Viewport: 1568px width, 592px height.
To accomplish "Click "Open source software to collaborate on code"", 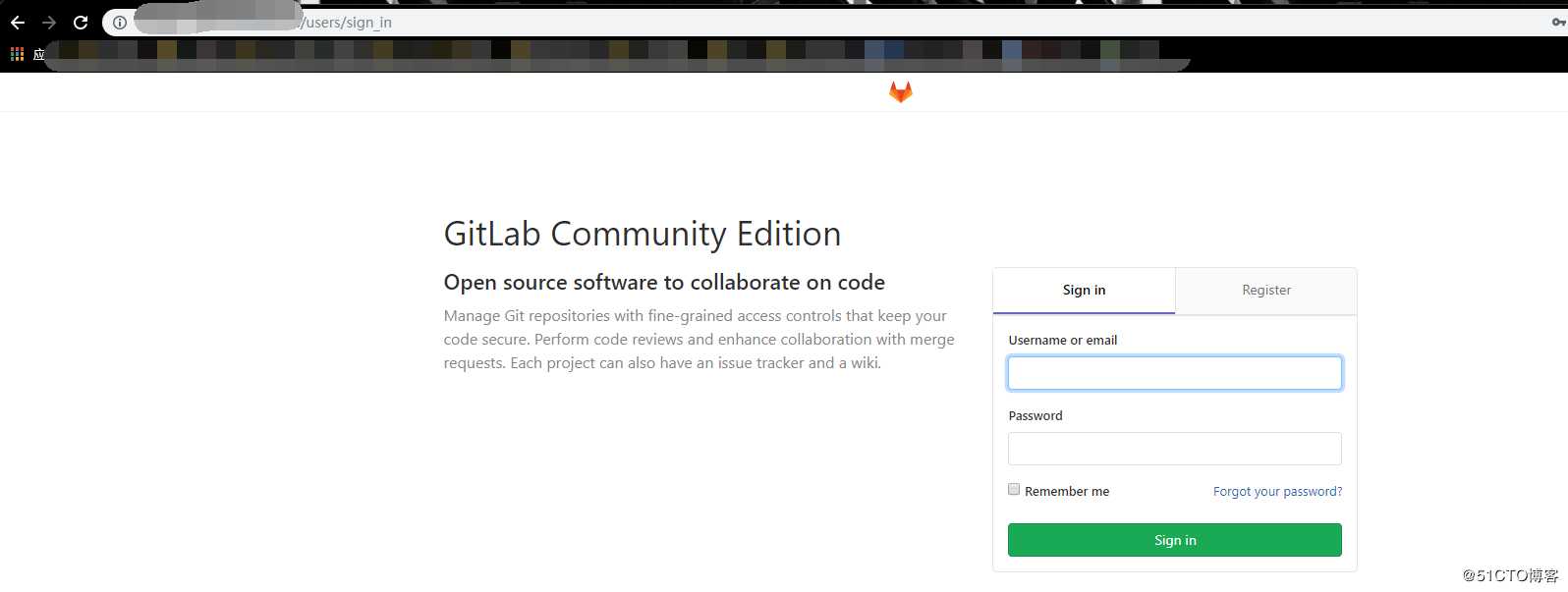I will (x=664, y=283).
